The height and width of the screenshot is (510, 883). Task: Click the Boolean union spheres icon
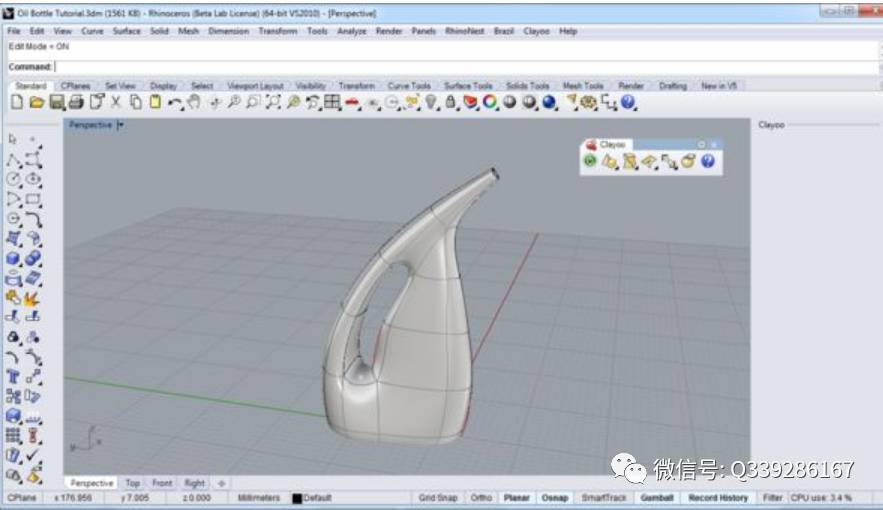point(33,258)
